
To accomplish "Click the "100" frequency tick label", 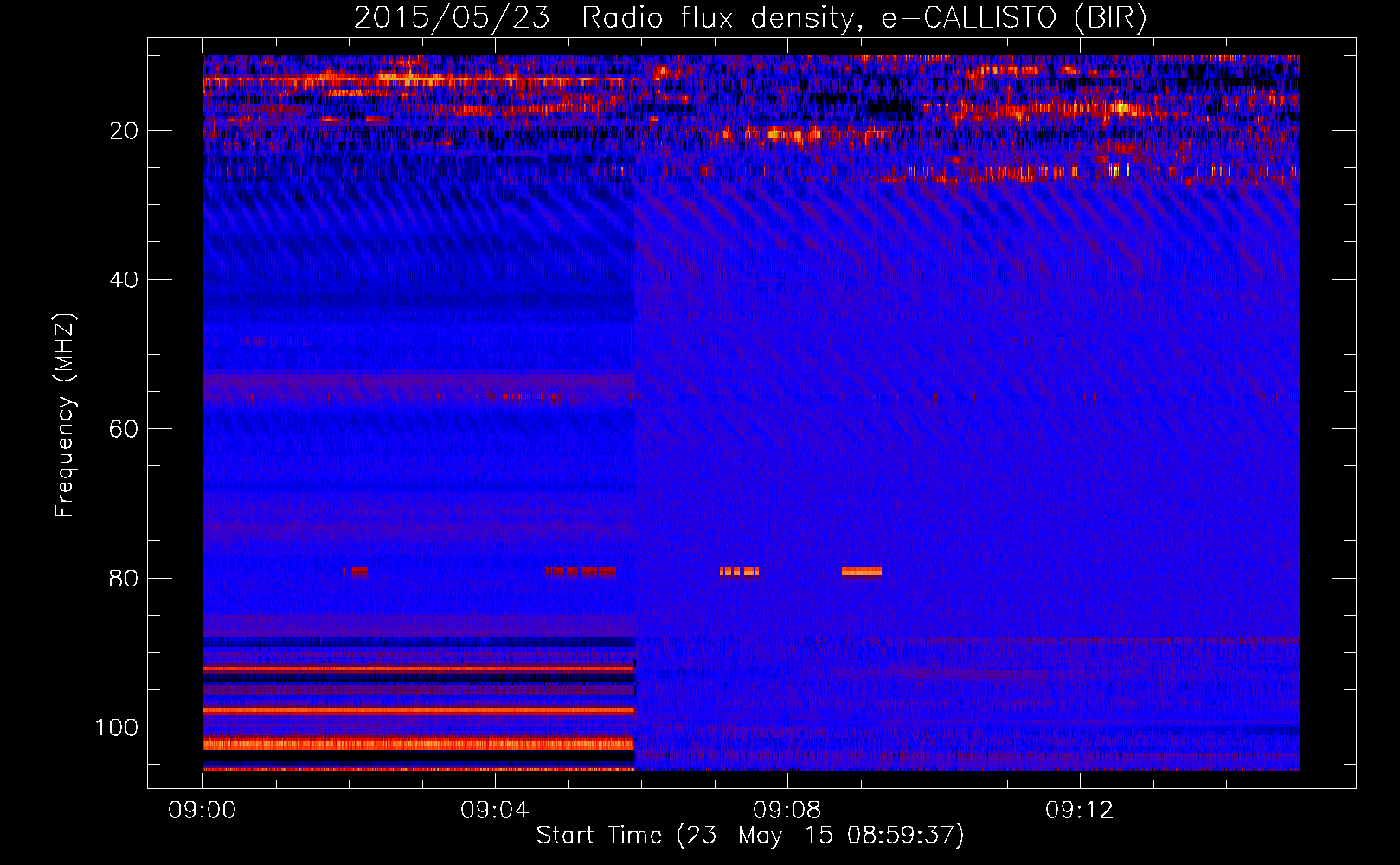I will tap(117, 727).
